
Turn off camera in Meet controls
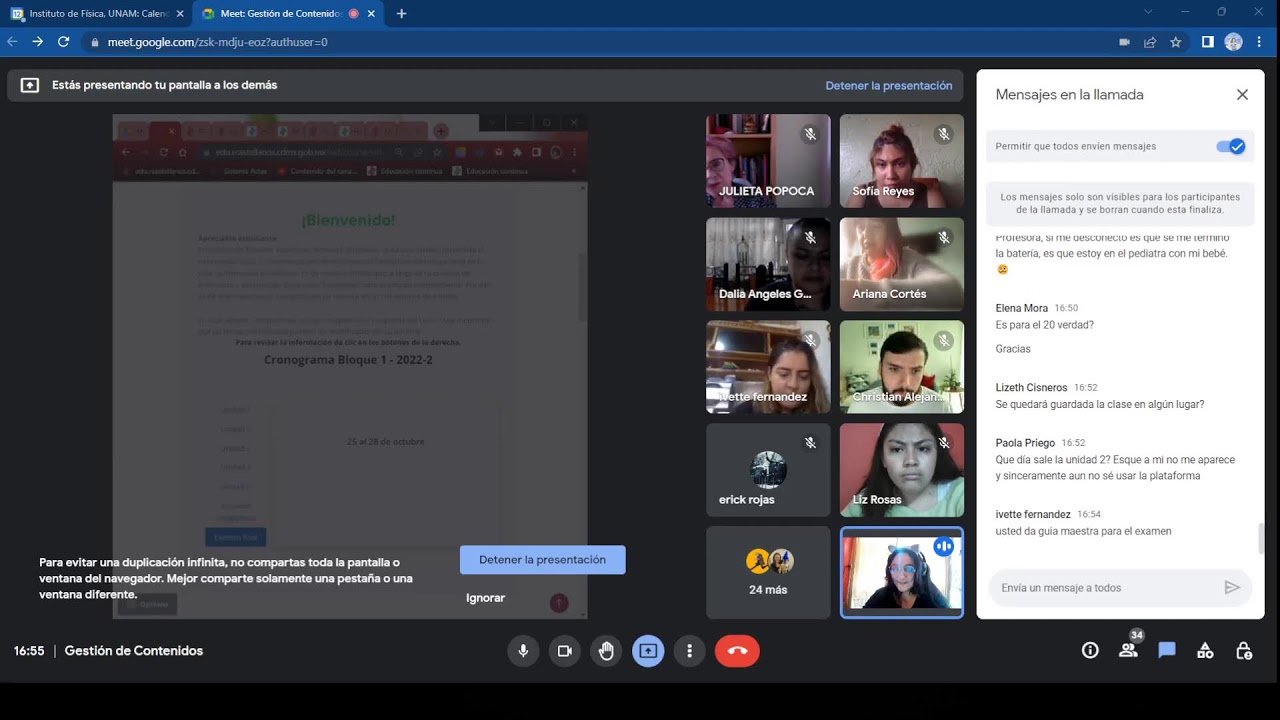pyautogui.click(x=564, y=651)
